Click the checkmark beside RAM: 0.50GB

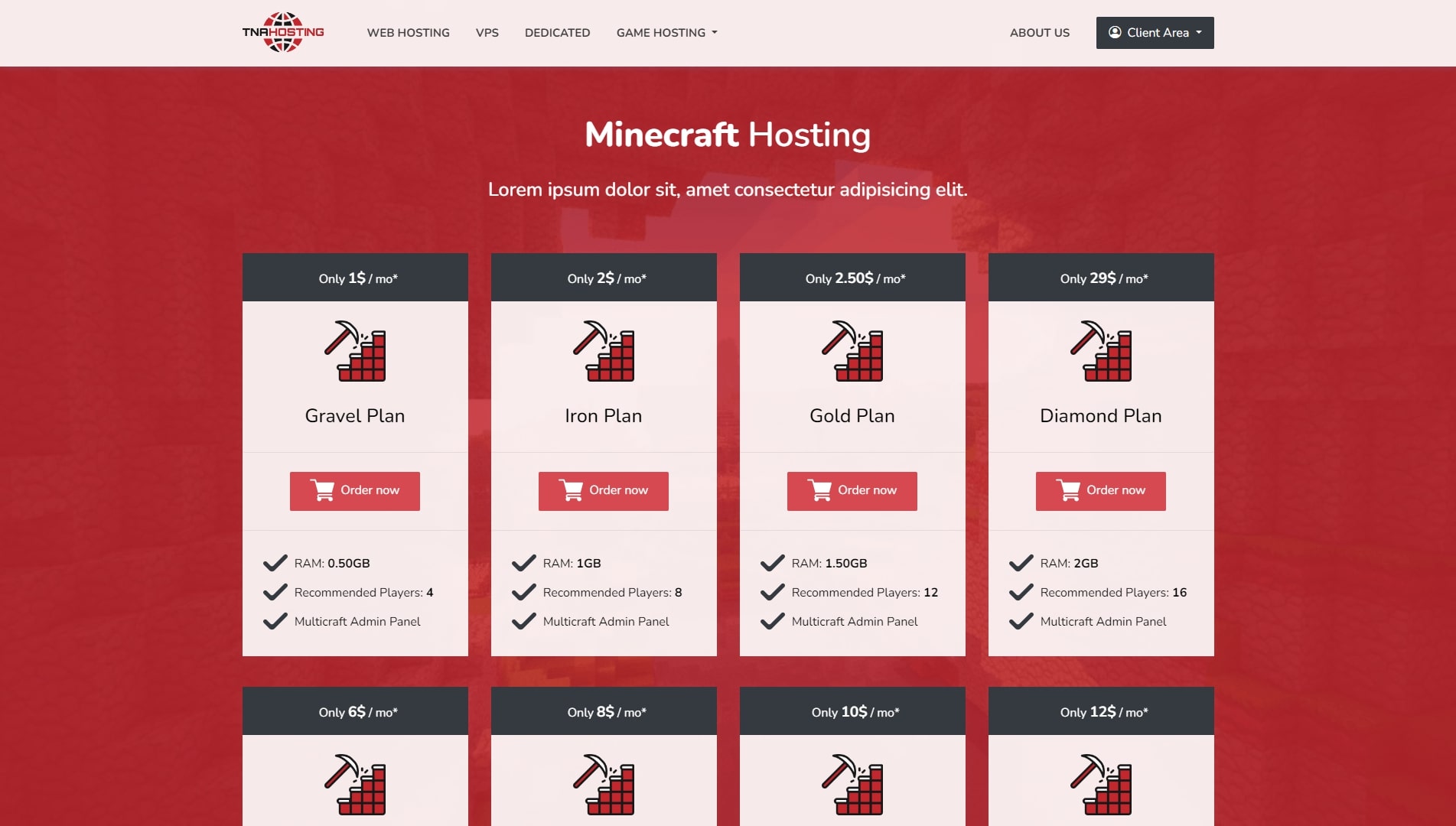[x=275, y=564]
